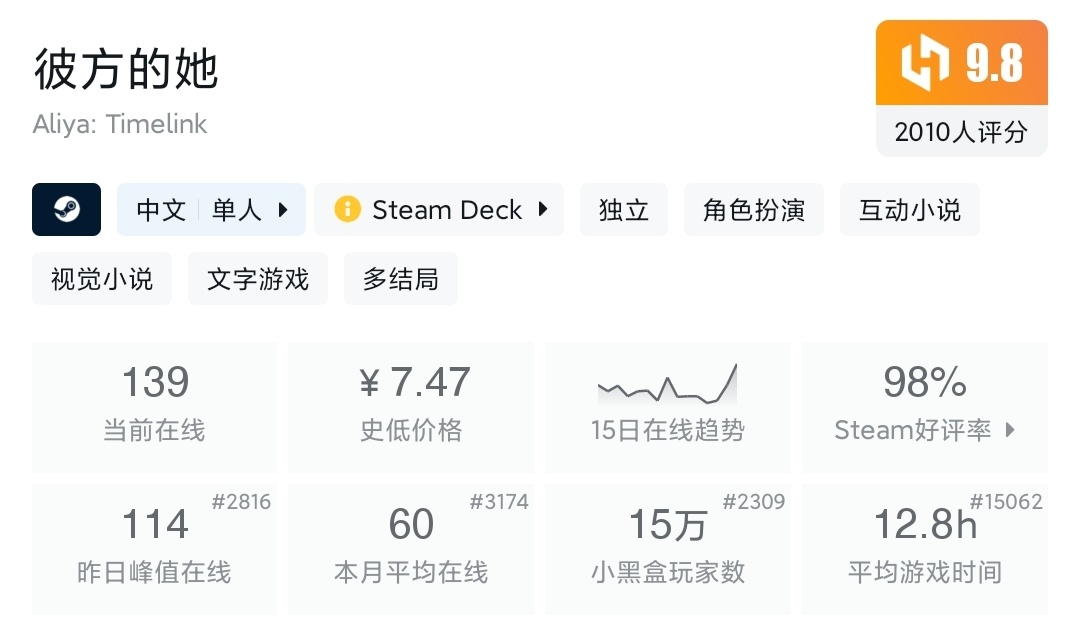Open the 小黑盒玩家数 15万 card

coord(667,548)
